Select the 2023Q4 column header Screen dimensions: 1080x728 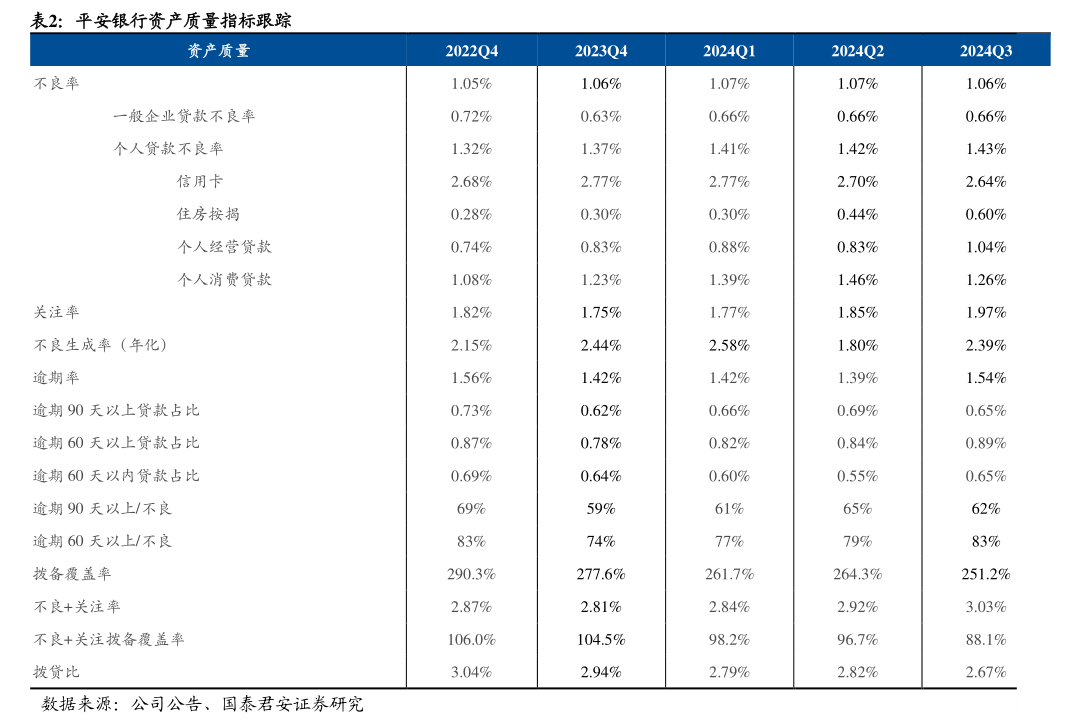click(x=601, y=51)
